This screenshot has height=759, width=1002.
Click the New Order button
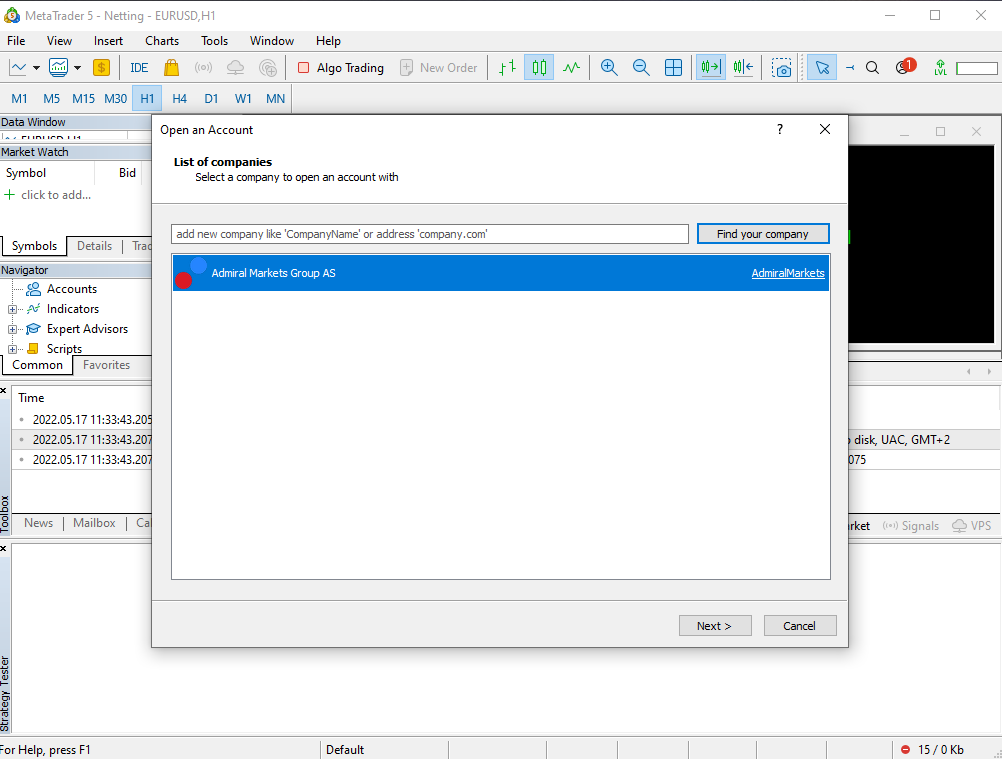439,68
